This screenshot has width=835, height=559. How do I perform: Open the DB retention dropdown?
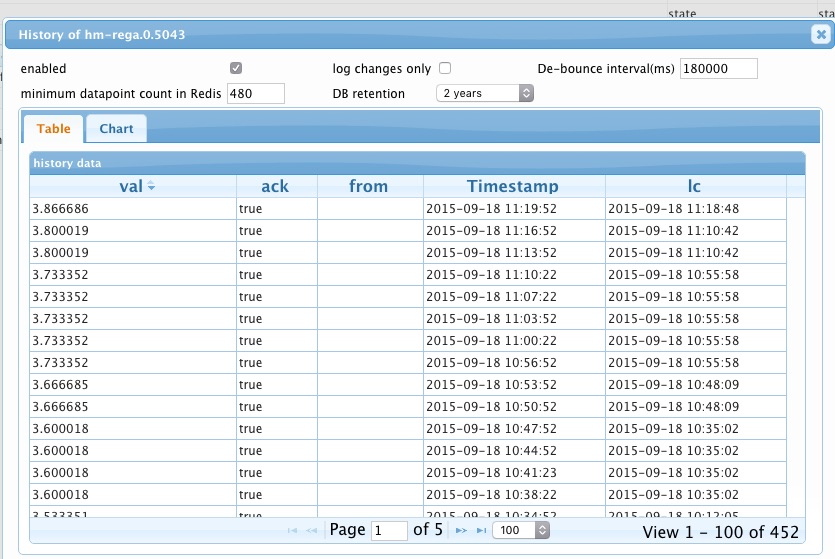coord(485,93)
